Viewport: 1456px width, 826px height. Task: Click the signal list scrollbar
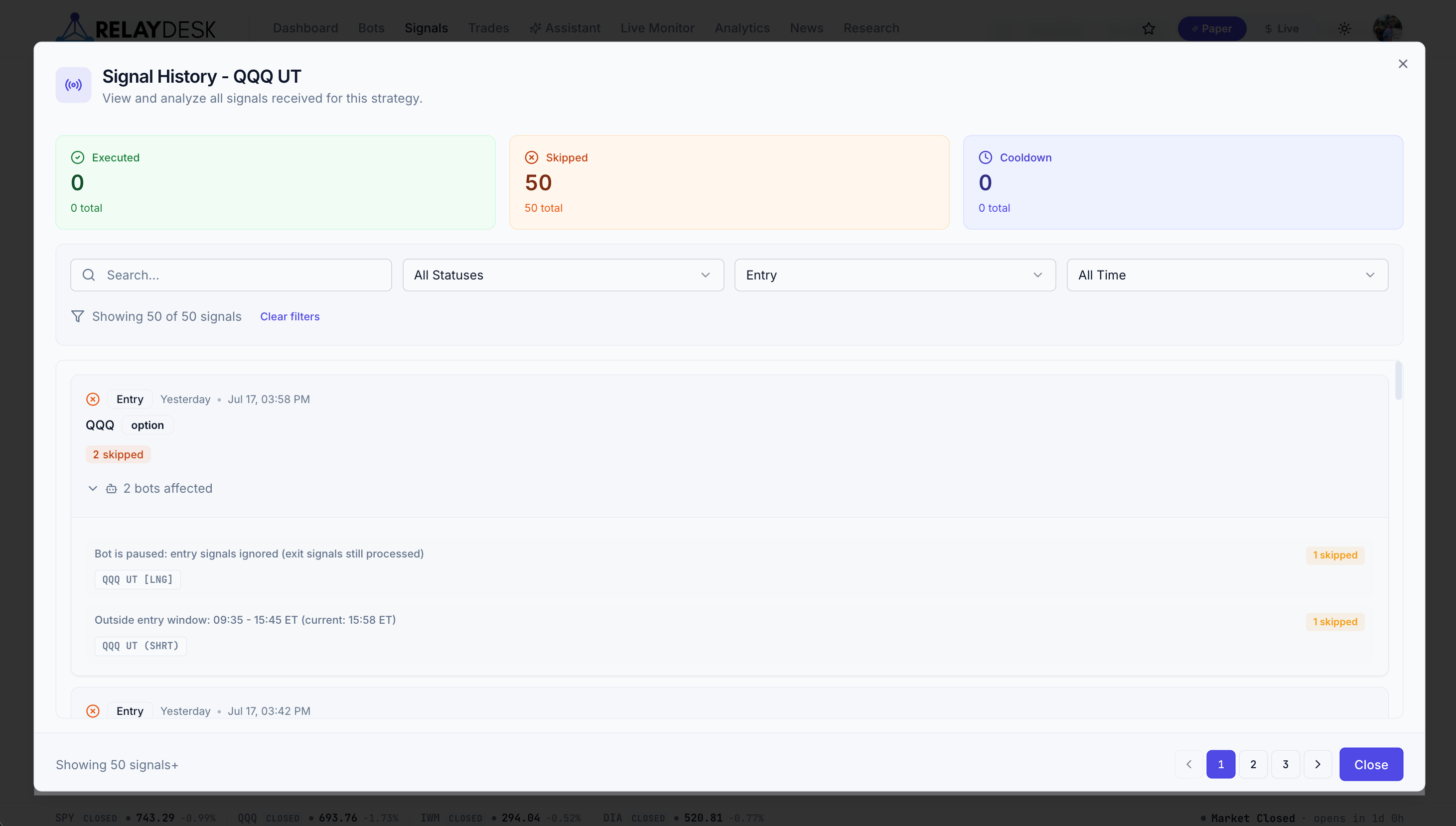[1398, 380]
